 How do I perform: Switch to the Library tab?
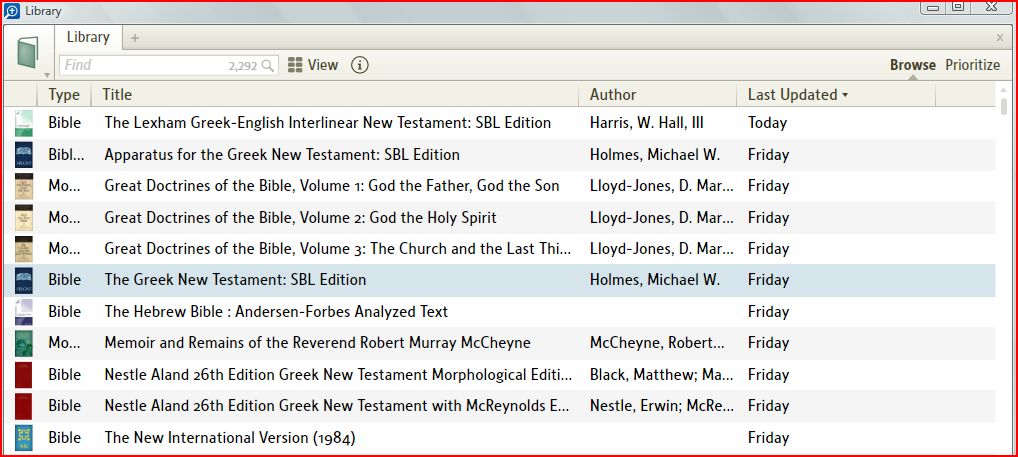click(x=88, y=37)
